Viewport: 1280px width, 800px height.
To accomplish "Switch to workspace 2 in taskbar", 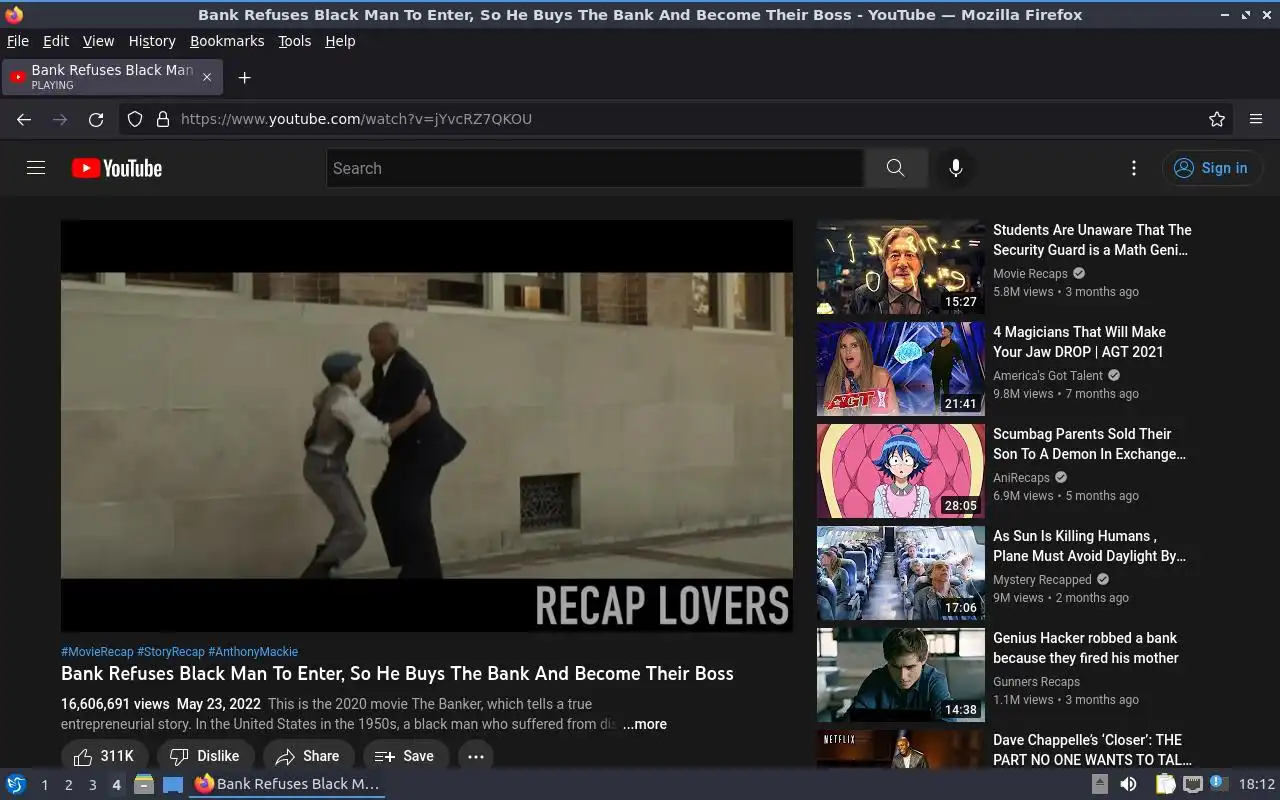I will click(68, 785).
